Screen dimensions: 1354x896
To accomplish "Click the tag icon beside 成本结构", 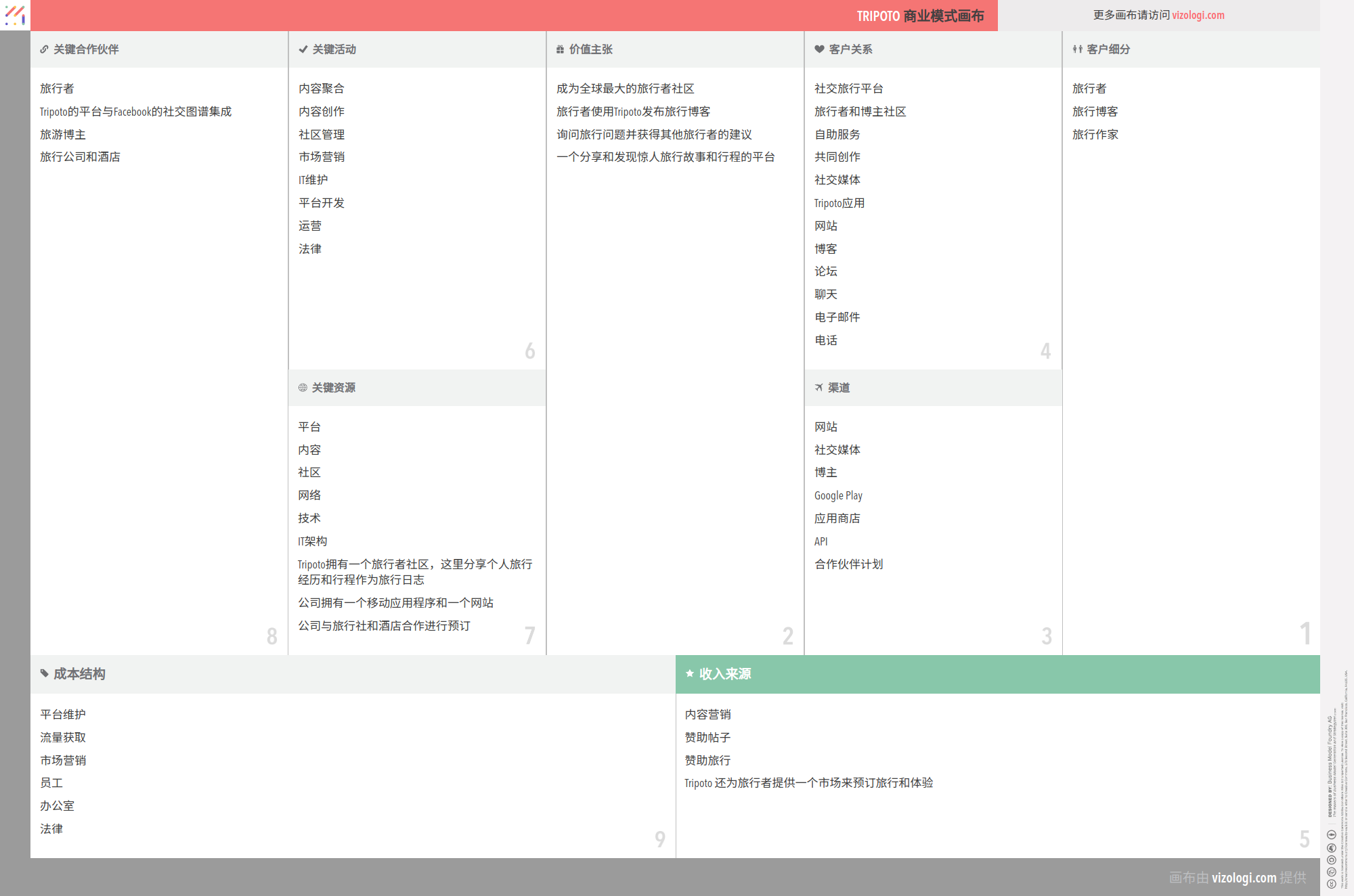I will [44, 673].
